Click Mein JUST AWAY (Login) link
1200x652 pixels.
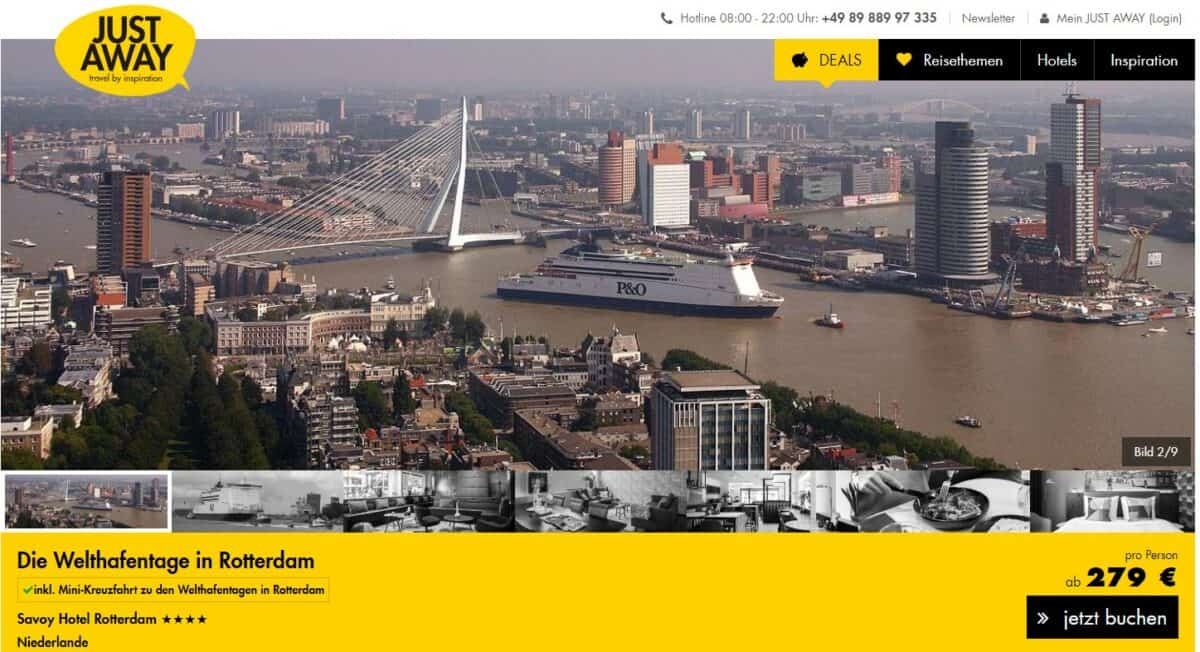[1119, 18]
